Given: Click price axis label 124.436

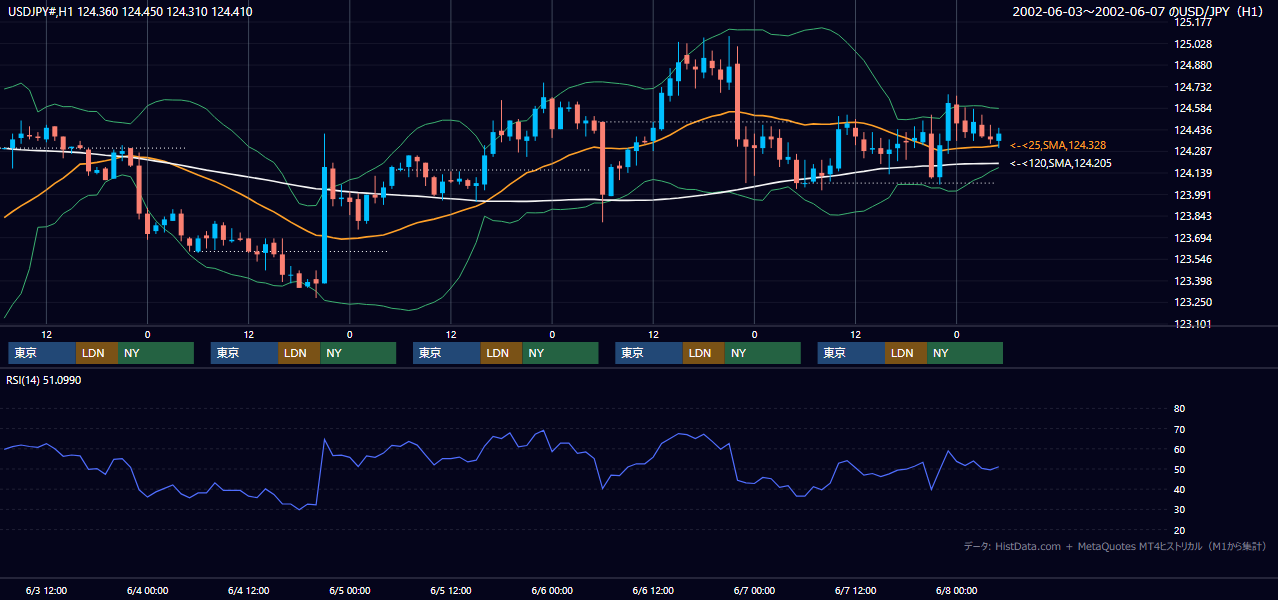Looking at the screenshot, I should pos(1193,130).
